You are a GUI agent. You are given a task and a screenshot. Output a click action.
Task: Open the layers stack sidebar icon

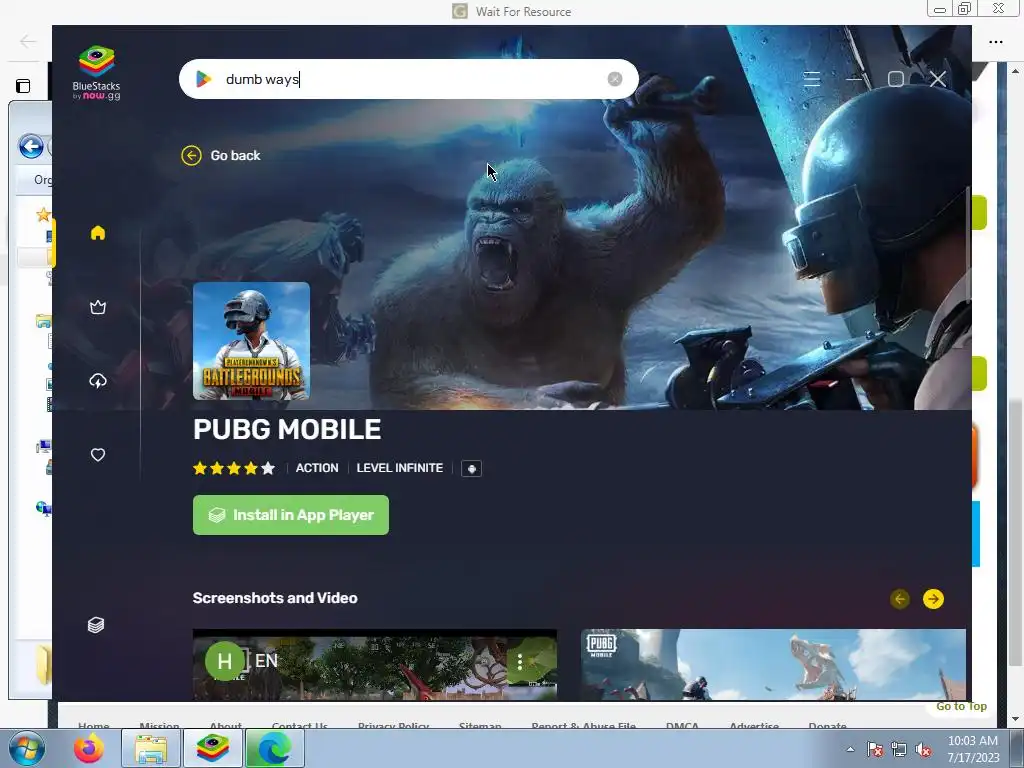tap(96, 625)
